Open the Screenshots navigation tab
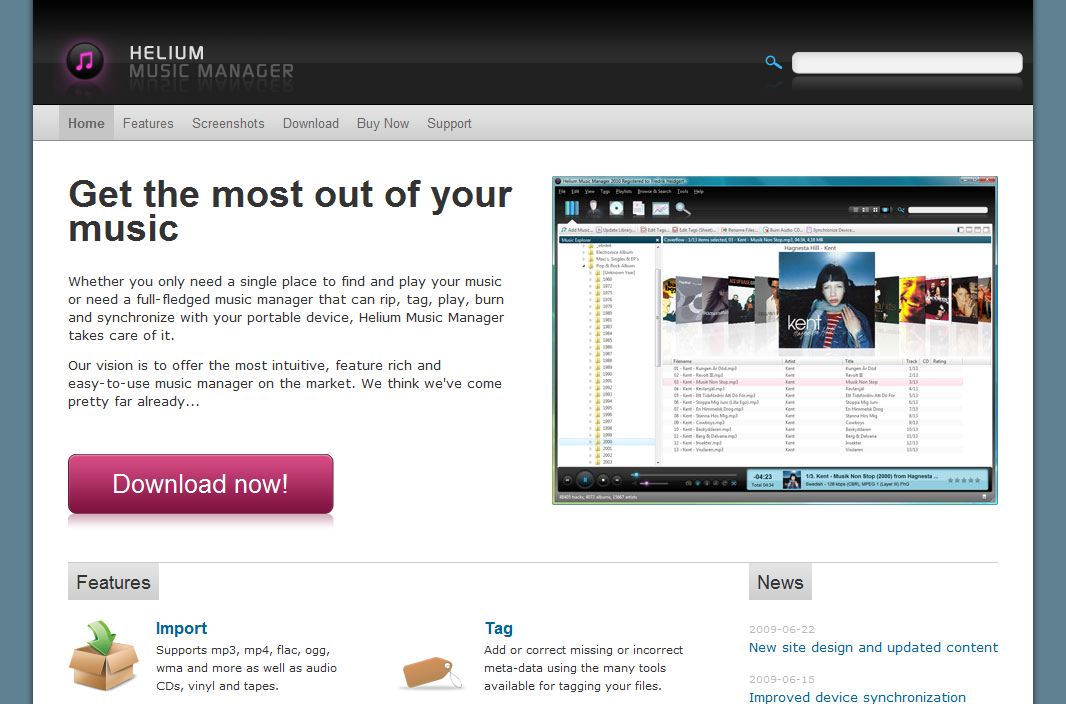 click(x=228, y=123)
